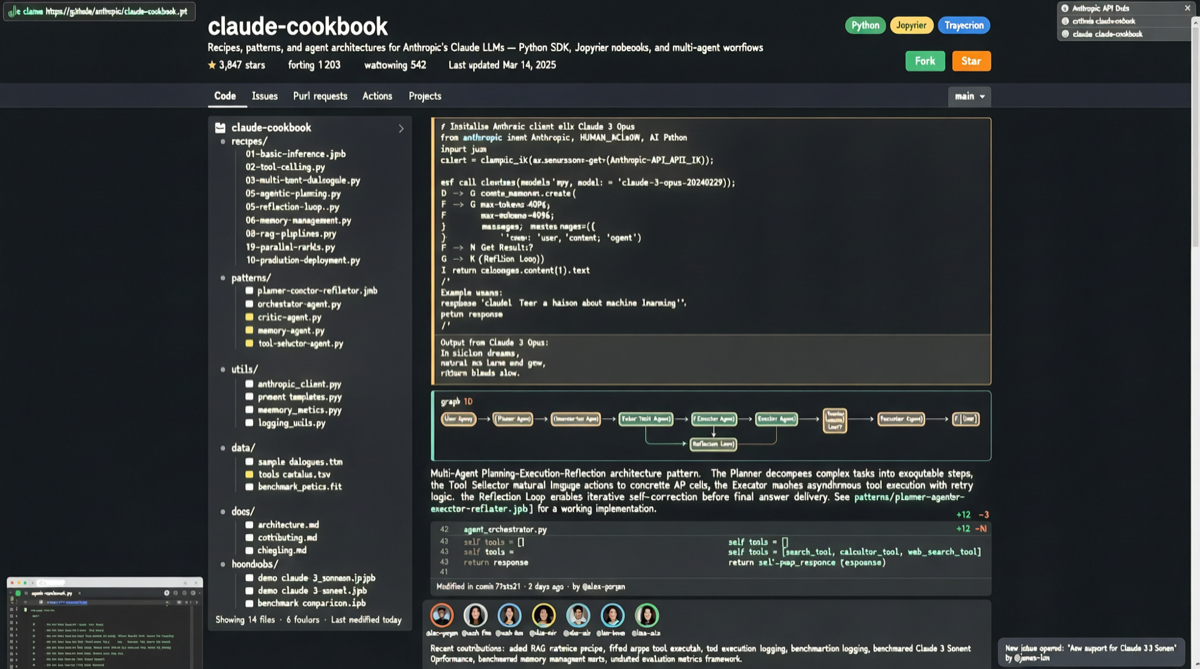Click the file icon of meemory_metics.pyy
This screenshot has height=669, width=1200.
[x=249, y=410]
